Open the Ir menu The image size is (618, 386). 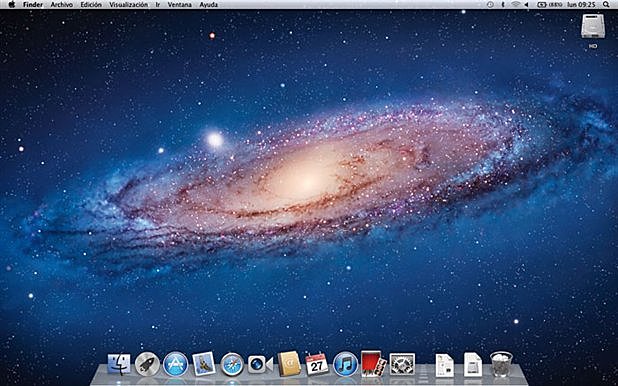158,5
